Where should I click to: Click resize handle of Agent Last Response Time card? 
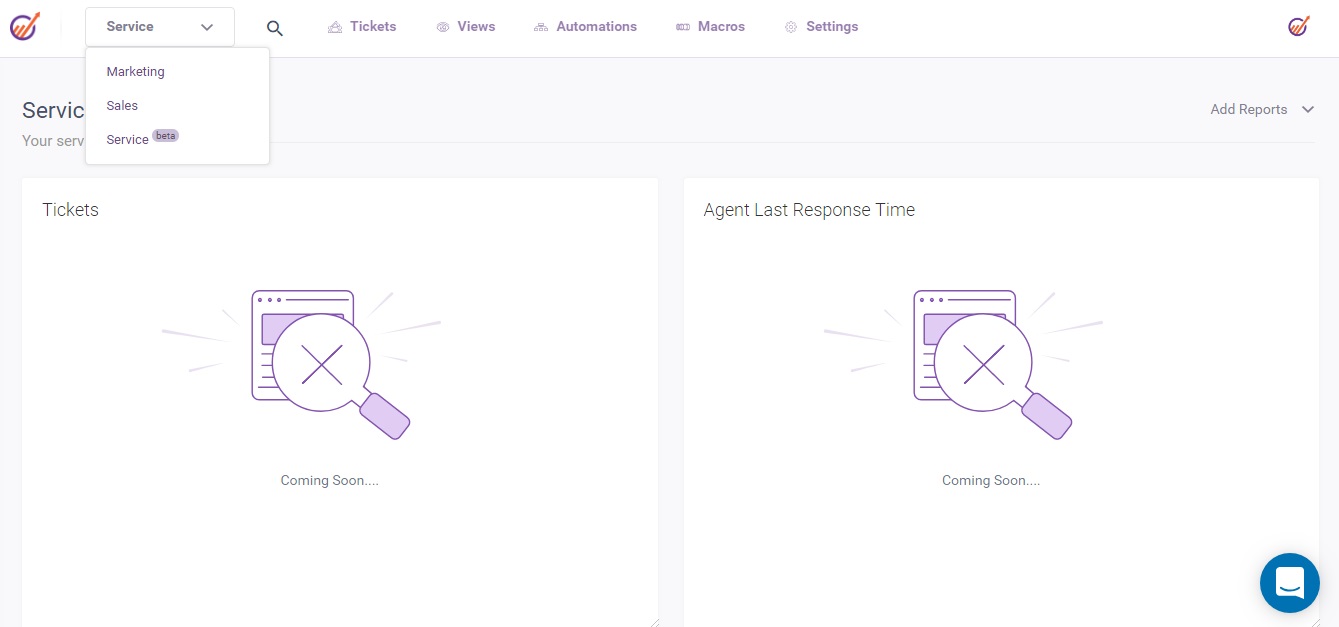[1315, 622]
